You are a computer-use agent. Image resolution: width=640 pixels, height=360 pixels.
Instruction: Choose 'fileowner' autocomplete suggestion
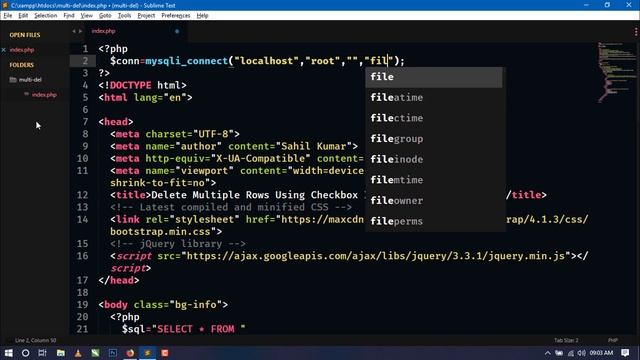434,200
